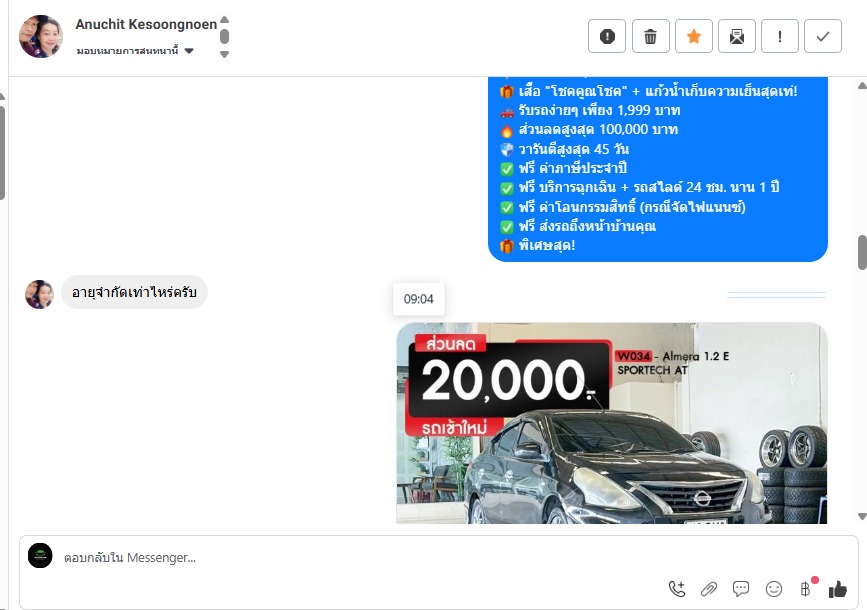The width and height of the screenshot is (867, 610).
Task: Select the customer age limit message bubble
Action: pos(134,292)
